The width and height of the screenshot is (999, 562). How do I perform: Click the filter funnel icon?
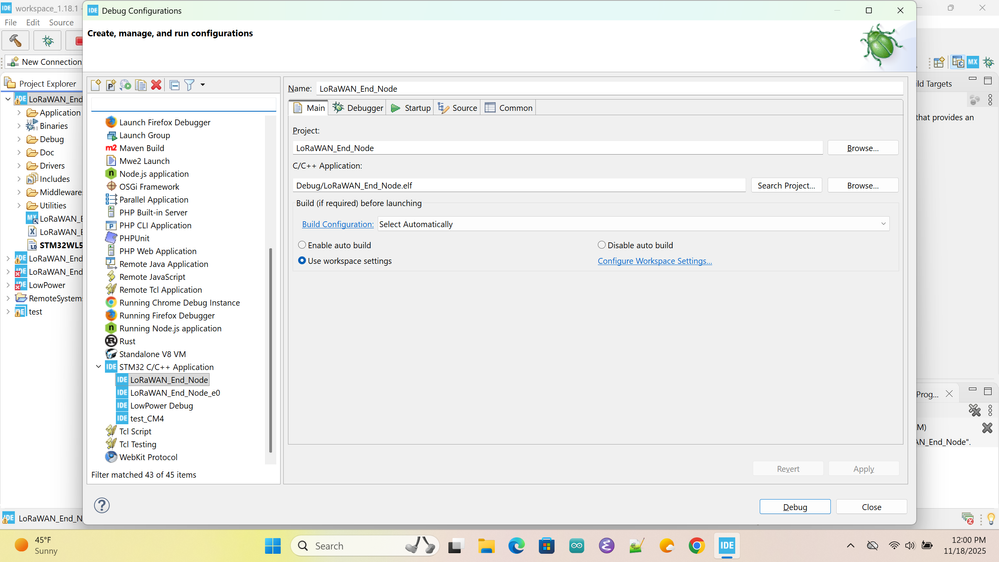[189, 85]
